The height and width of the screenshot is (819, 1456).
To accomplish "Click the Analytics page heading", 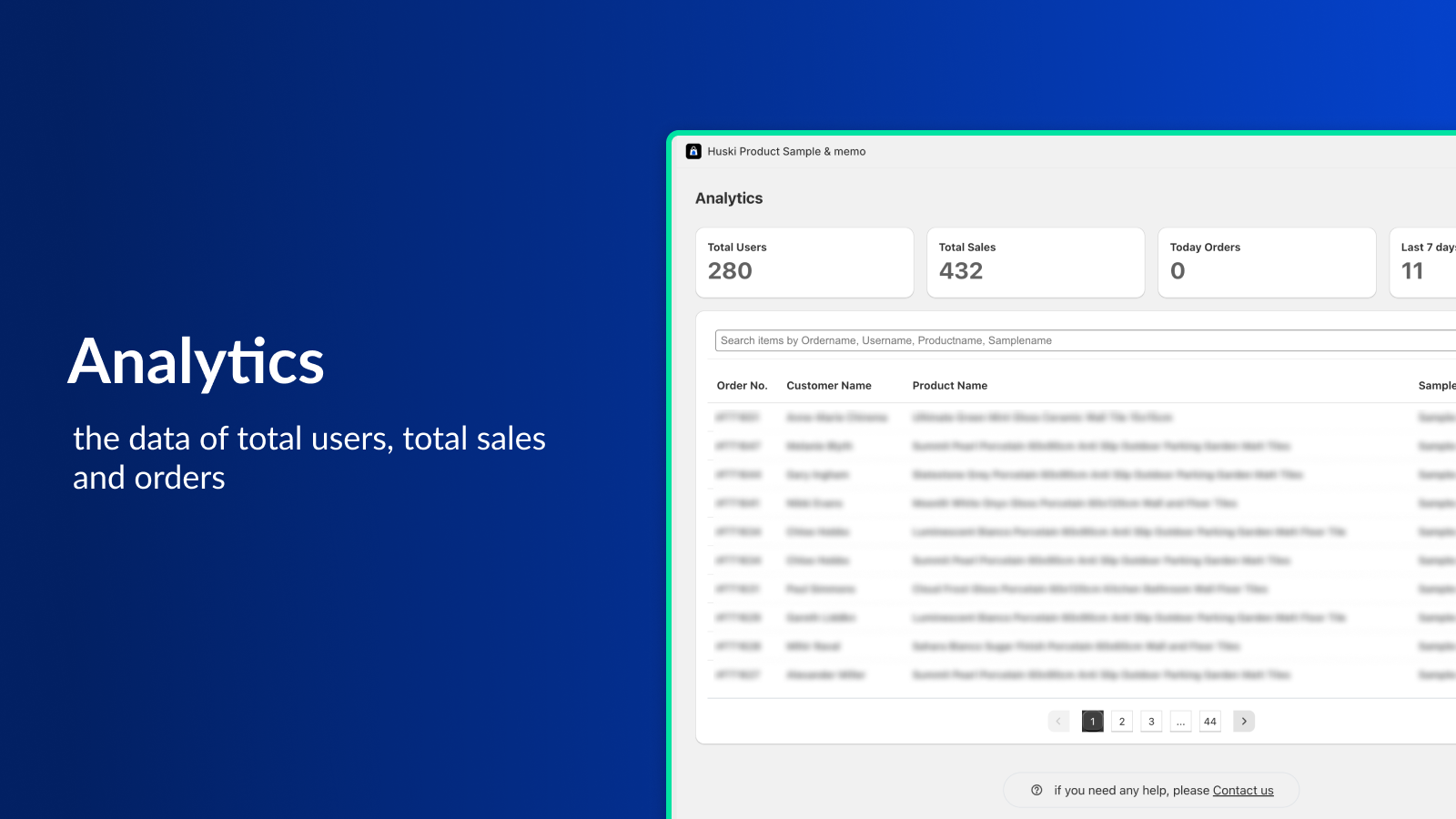I will (729, 198).
